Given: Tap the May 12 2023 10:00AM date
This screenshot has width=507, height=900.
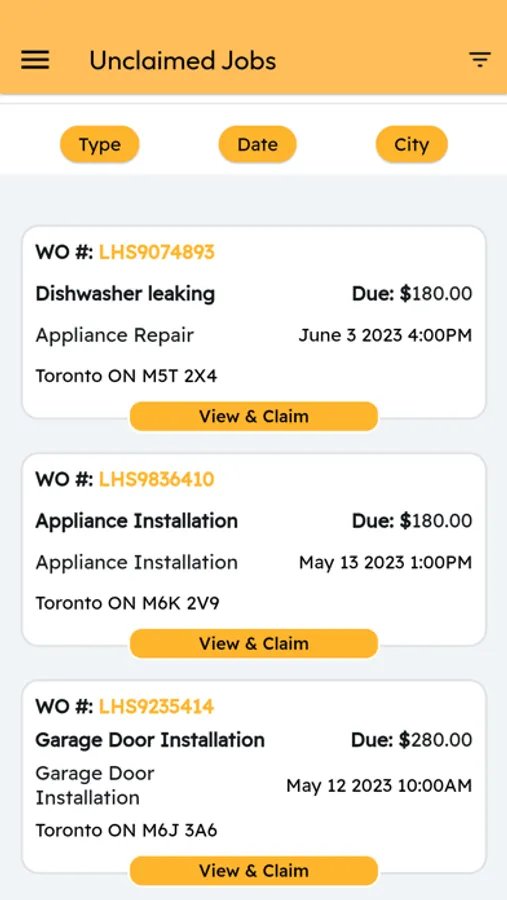Looking at the screenshot, I should click(379, 785).
